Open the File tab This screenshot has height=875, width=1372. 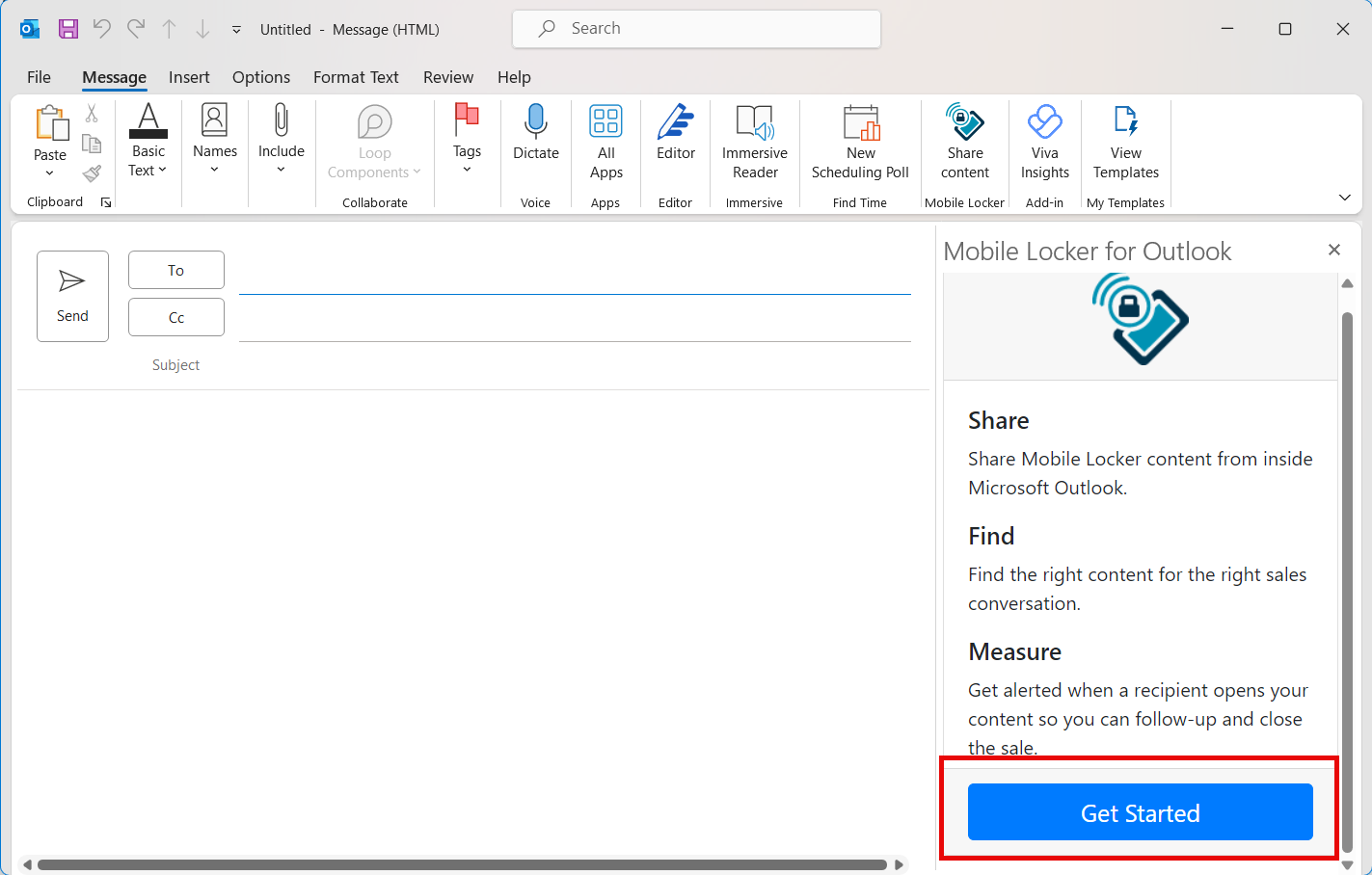pyautogui.click(x=39, y=77)
